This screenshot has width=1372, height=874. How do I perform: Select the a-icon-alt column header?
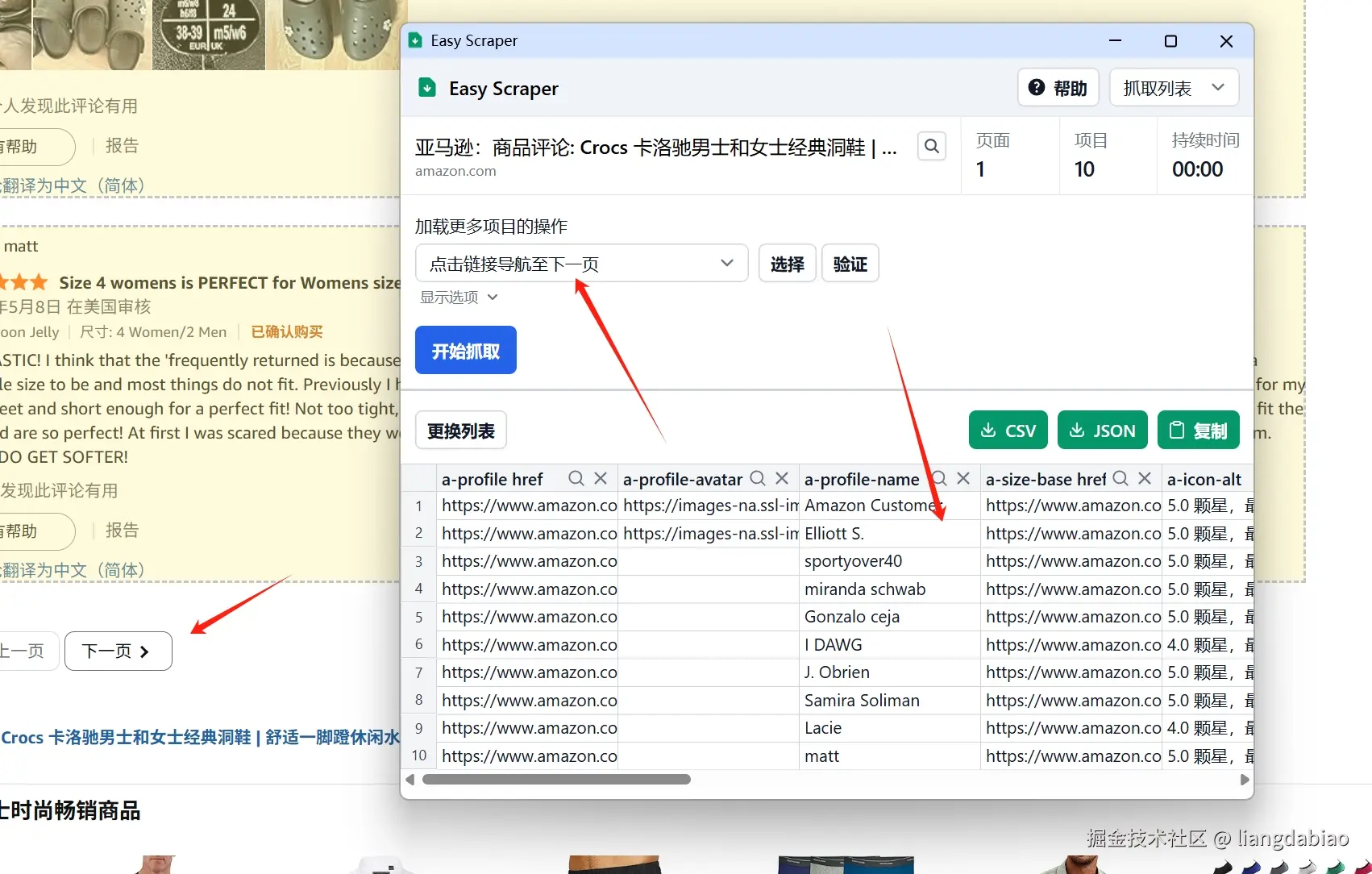pos(1204,478)
